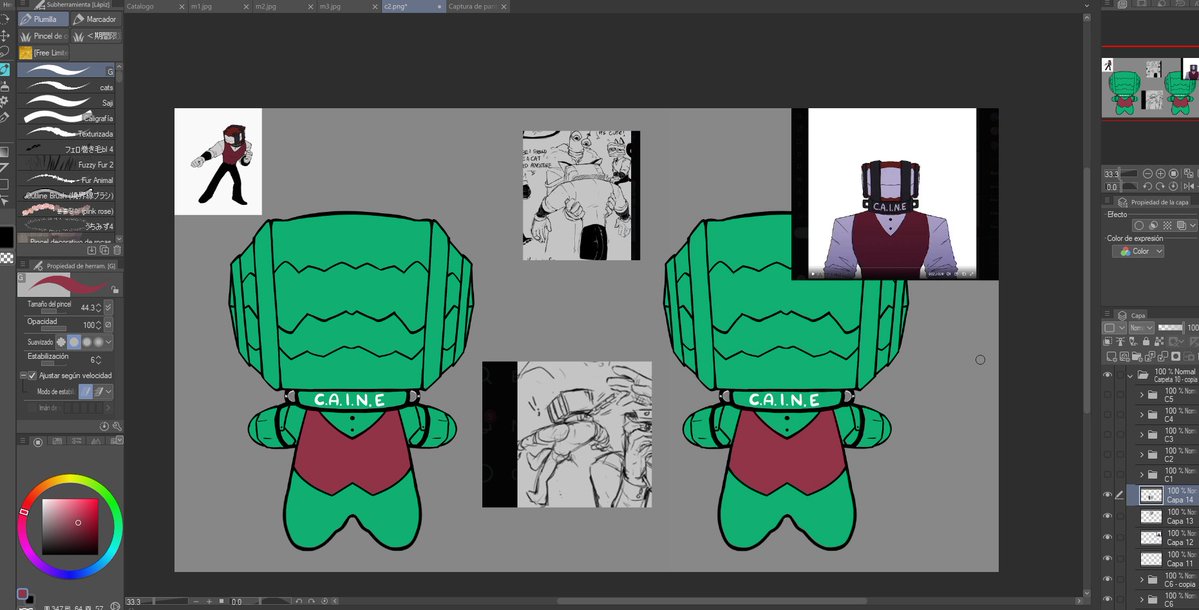This screenshot has width=1199, height=610.
Task: Choose the Fur Animal brush
Action: [x=66, y=180]
